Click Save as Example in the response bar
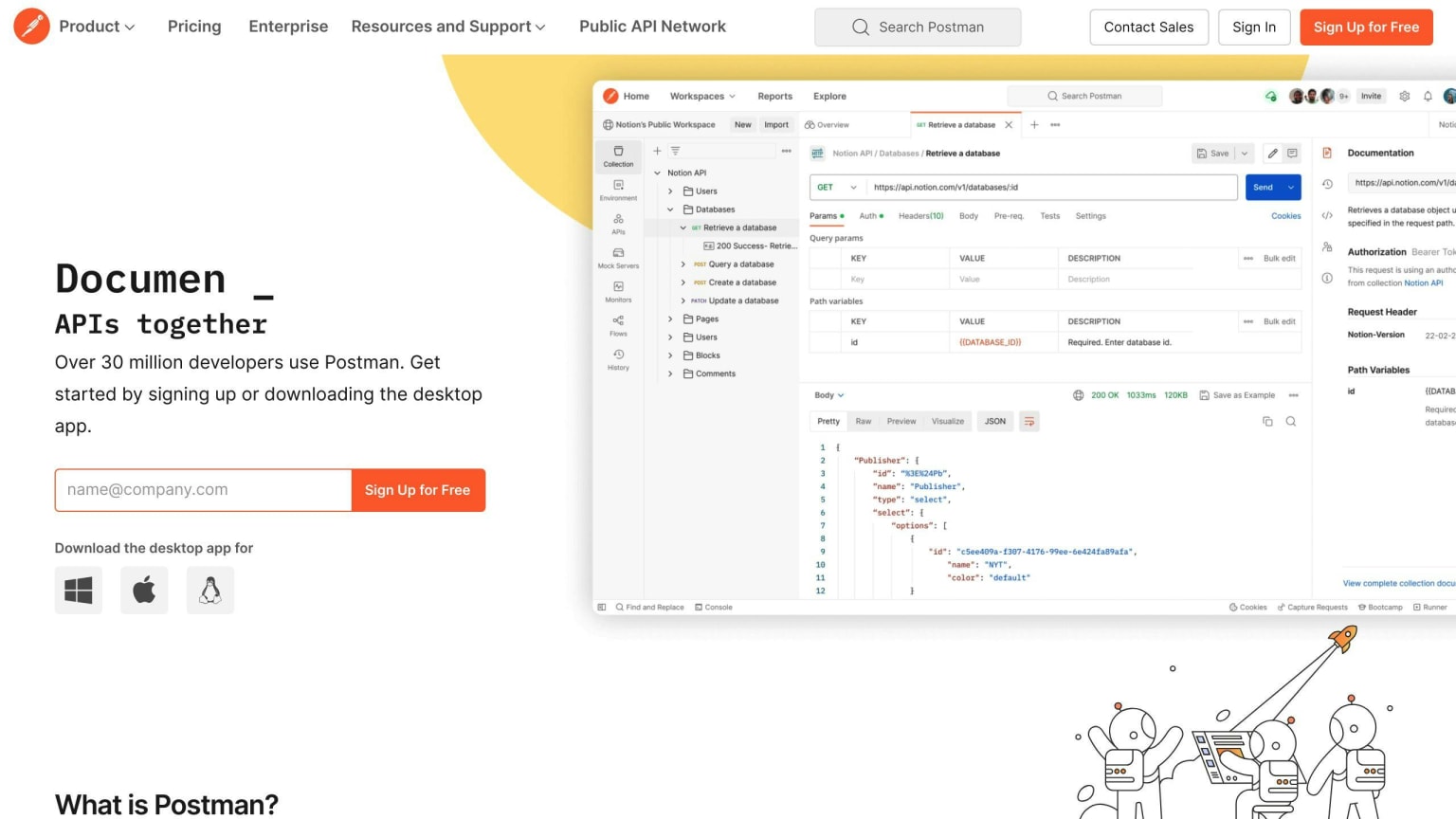This screenshot has width=1456, height=819. tap(1237, 395)
